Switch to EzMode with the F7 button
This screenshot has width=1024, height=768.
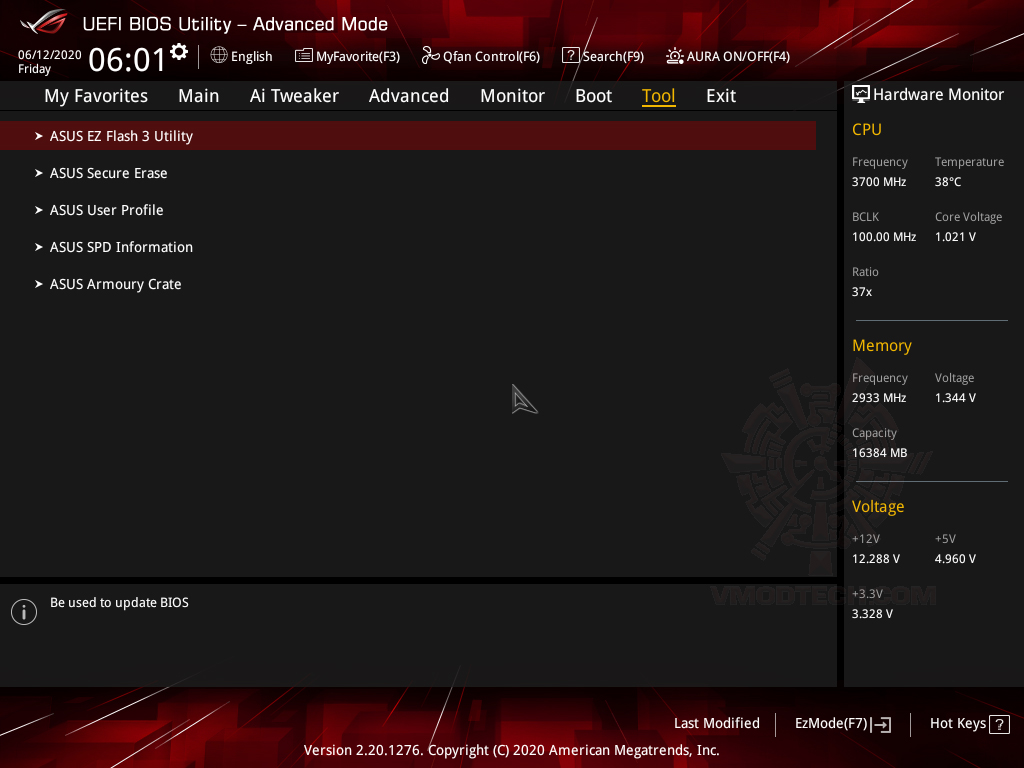(842, 723)
